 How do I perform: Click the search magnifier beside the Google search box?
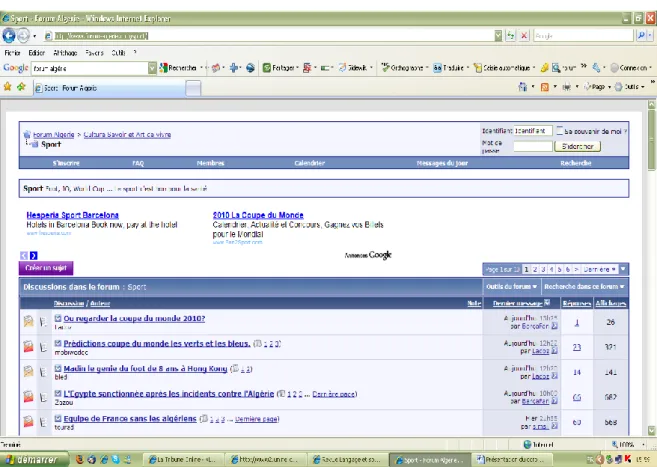(x=641, y=36)
